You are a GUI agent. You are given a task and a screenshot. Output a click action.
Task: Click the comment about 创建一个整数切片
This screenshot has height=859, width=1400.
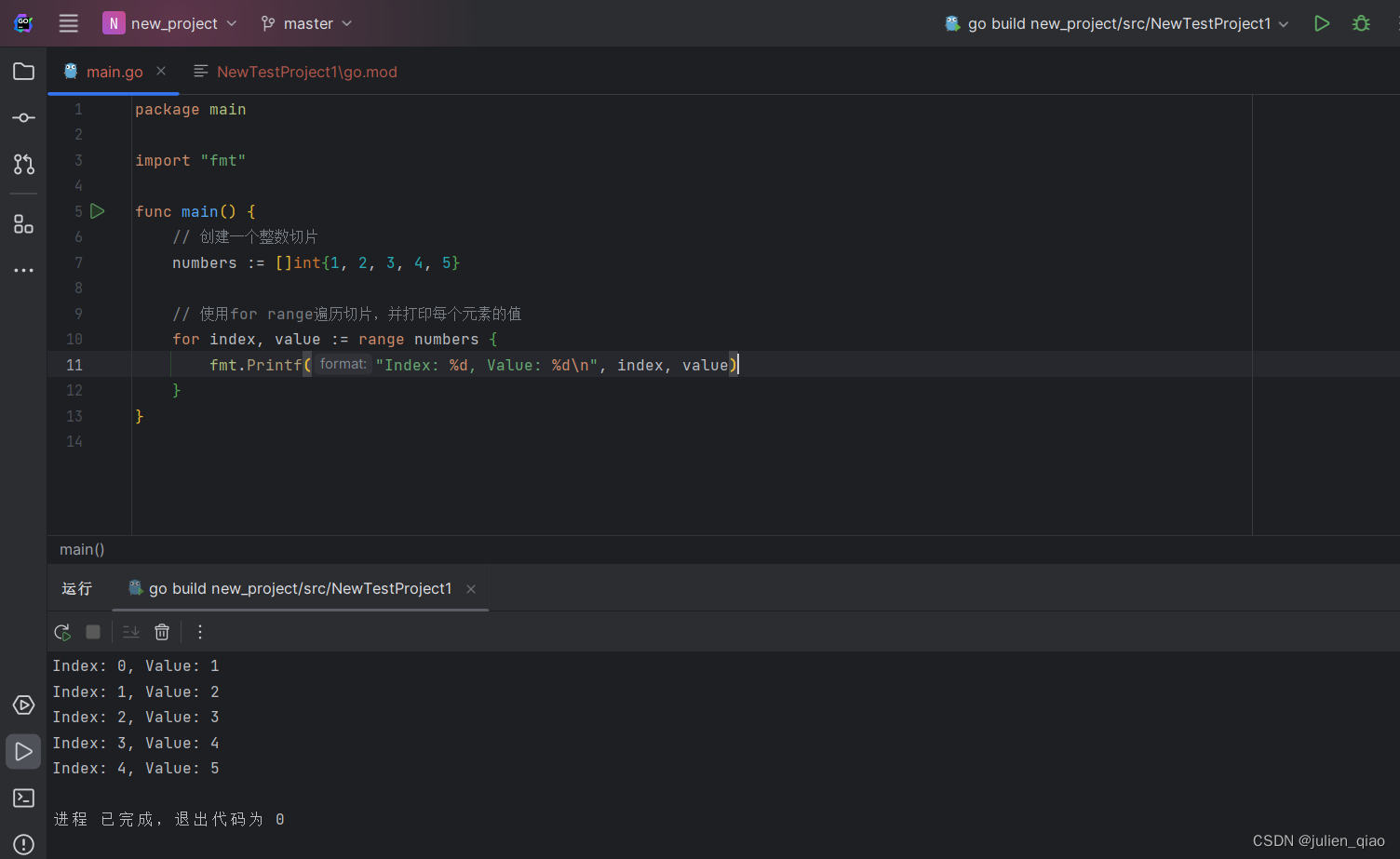(245, 236)
